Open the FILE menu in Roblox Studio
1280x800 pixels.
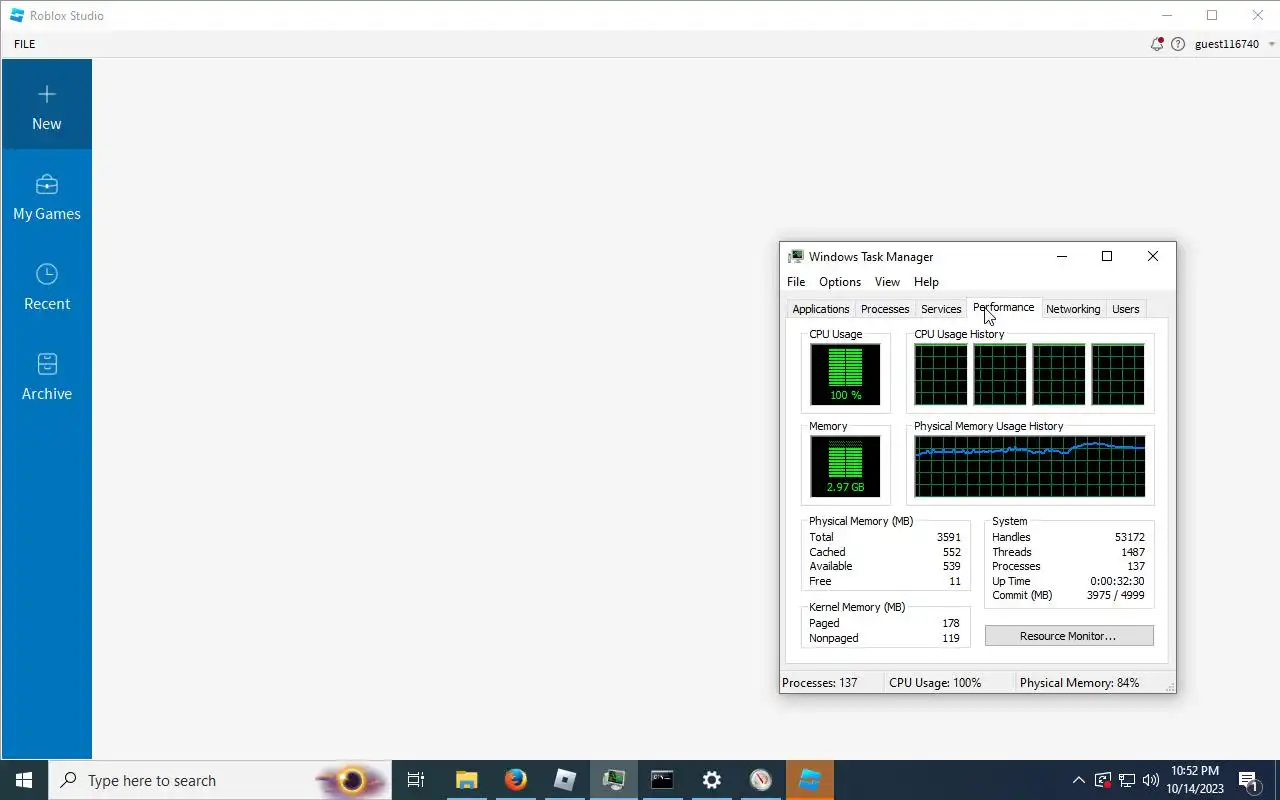tap(25, 44)
